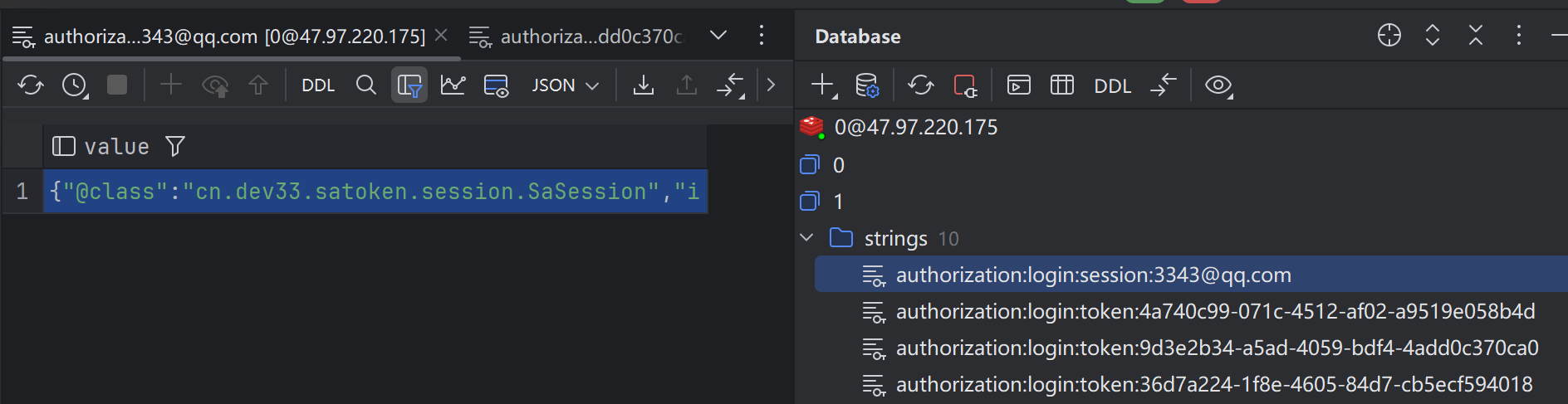Select the authoriza...343@qq.com tab

tap(233, 37)
